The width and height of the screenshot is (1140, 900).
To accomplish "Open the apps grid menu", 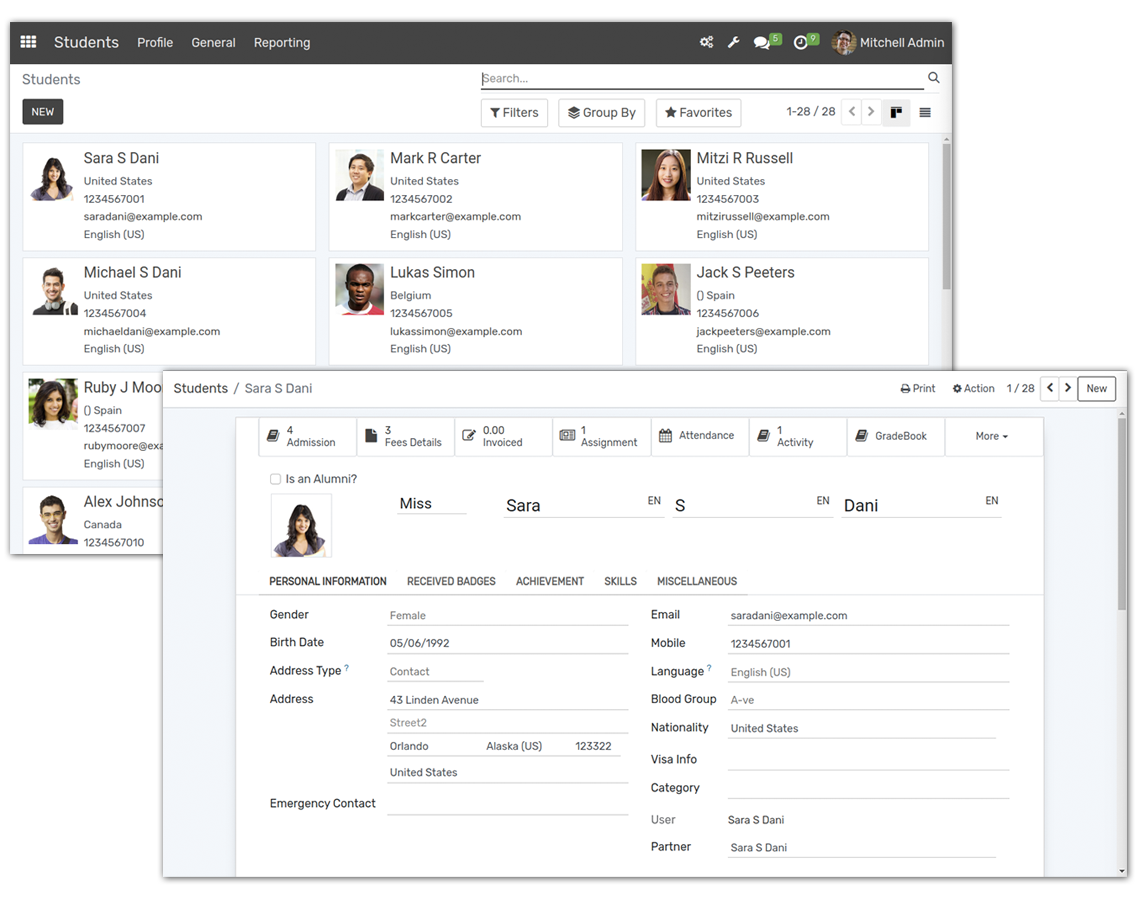I will coord(27,42).
